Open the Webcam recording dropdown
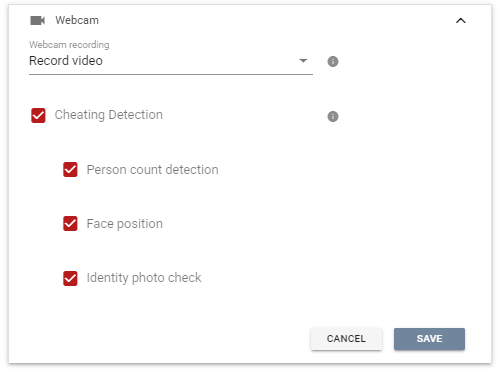Image resolution: width=500 pixels, height=371 pixels. pyautogui.click(x=171, y=61)
